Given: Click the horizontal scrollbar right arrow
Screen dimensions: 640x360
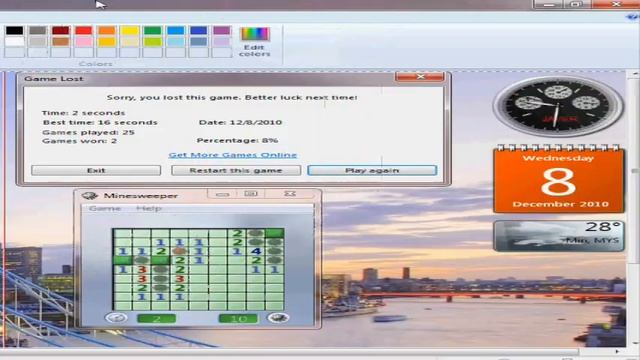Looking at the screenshot, I should (x=617, y=351).
